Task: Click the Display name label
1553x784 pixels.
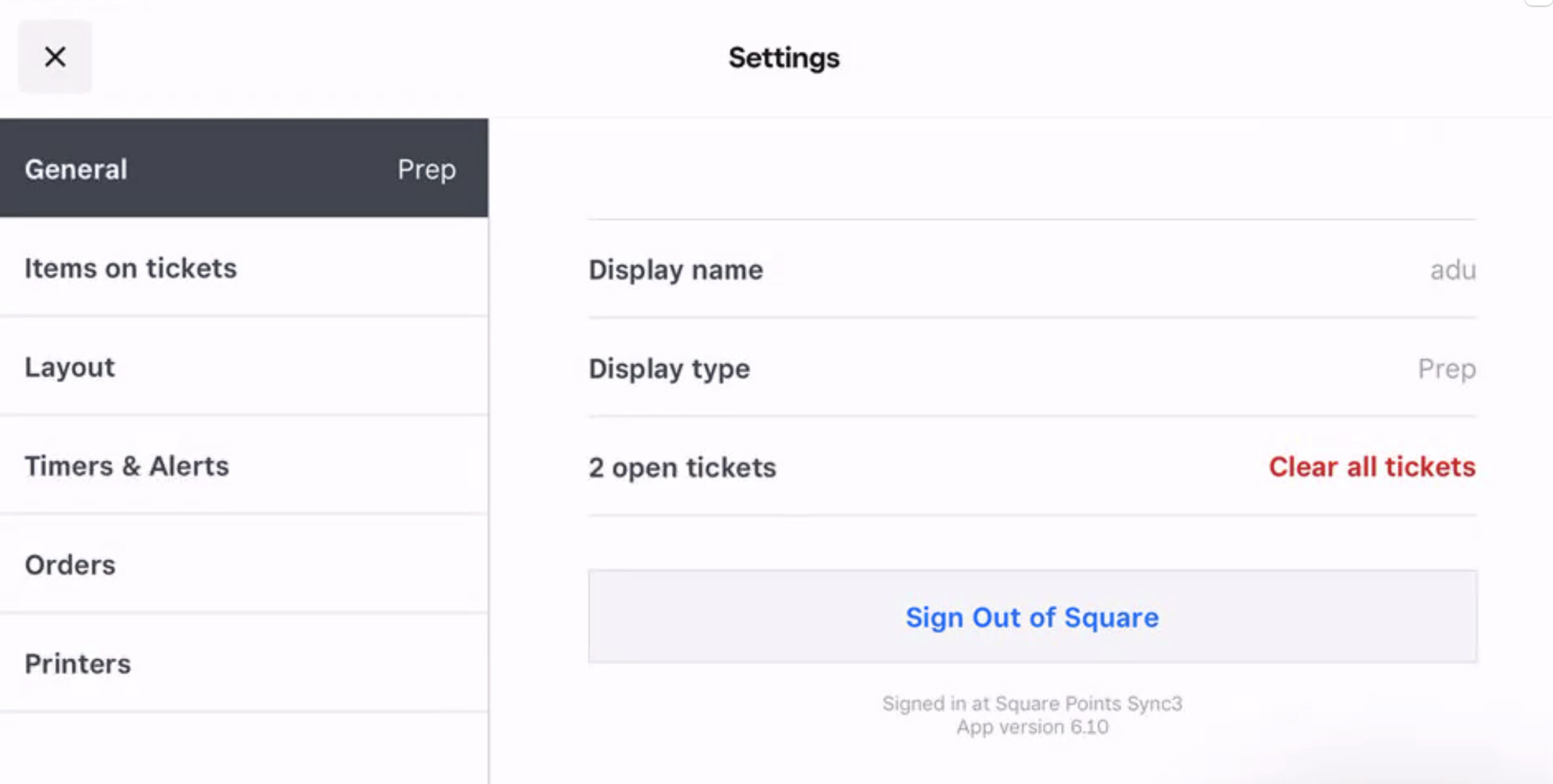Action: [x=675, y=270]
